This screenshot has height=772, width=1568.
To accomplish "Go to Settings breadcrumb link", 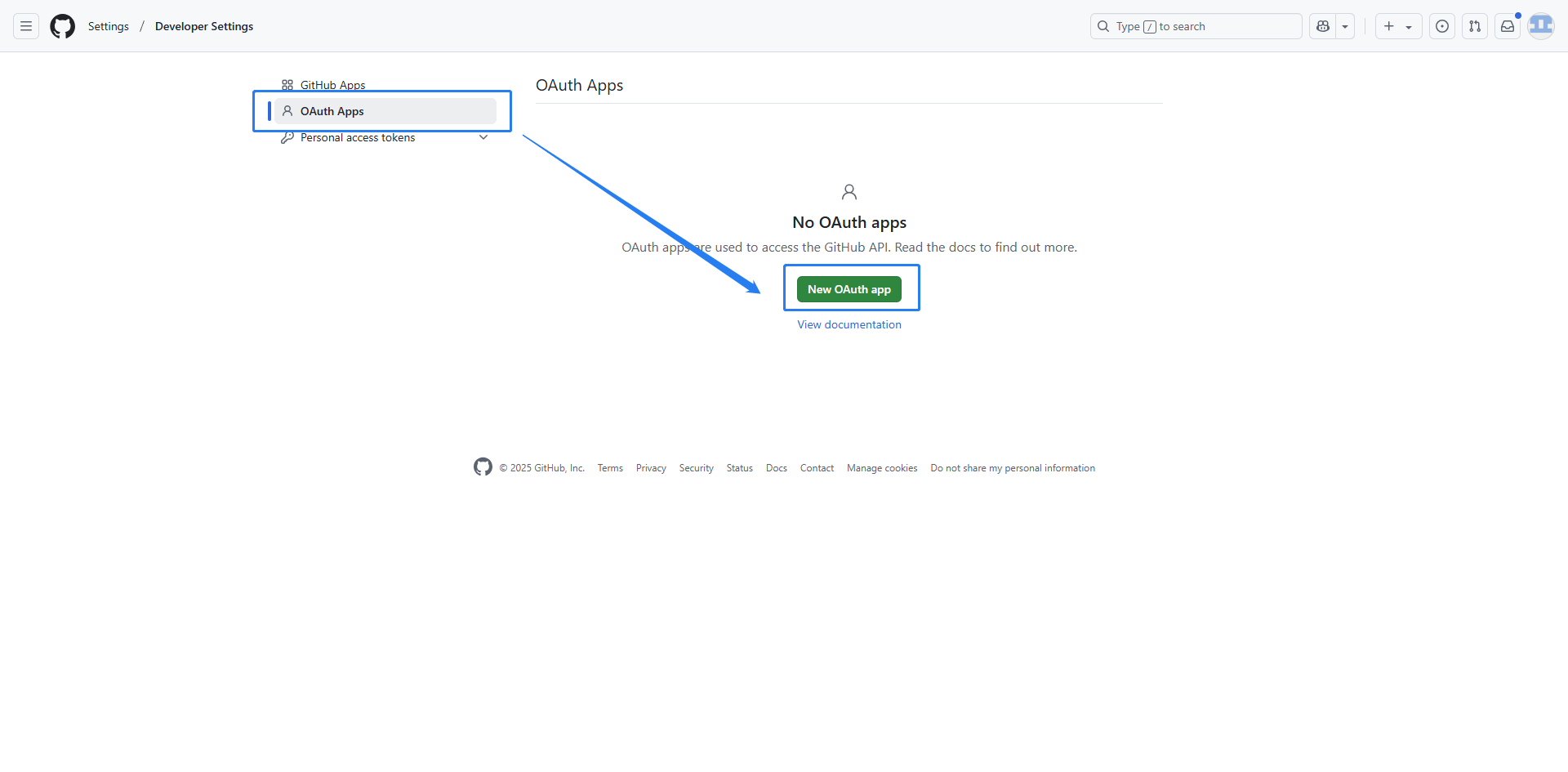I will (109, 26).
